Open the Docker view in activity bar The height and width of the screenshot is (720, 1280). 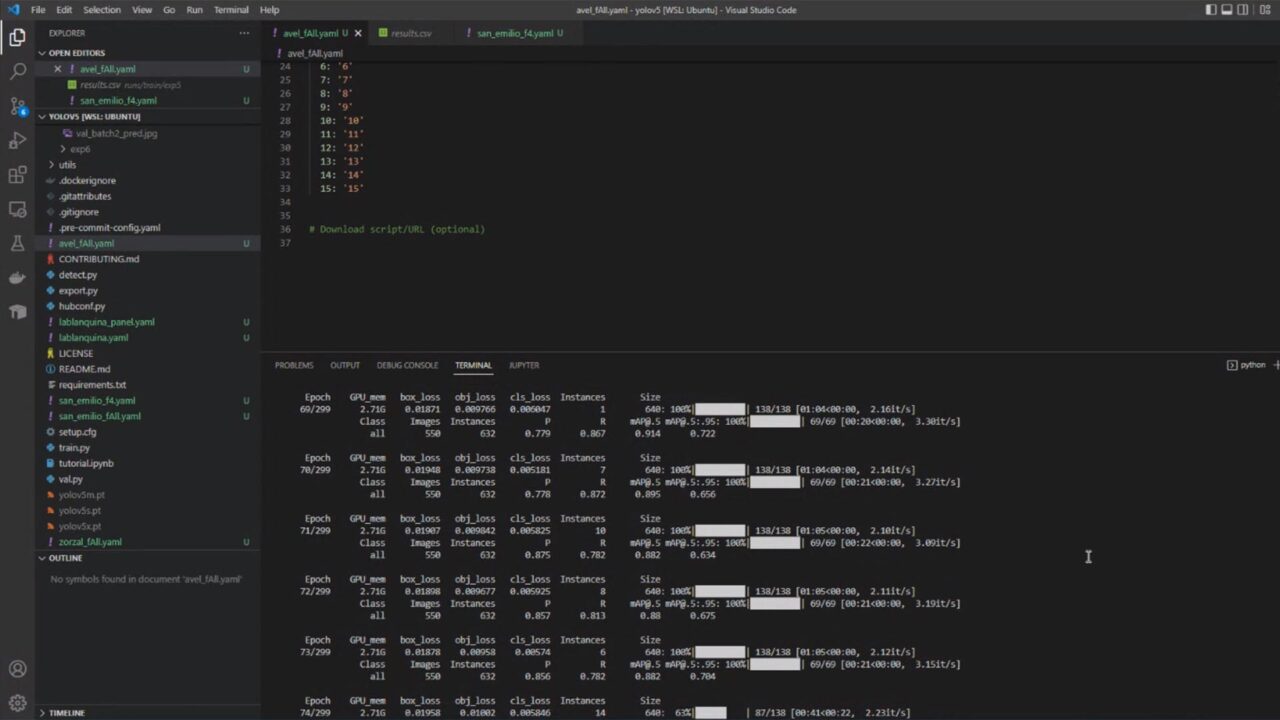[x=17, y=277]
